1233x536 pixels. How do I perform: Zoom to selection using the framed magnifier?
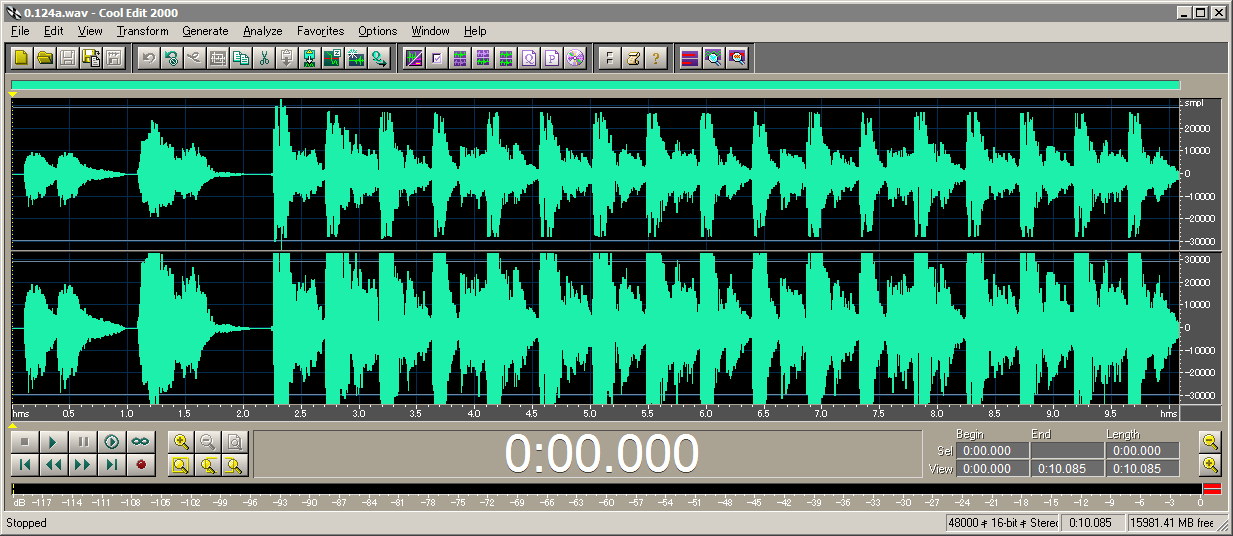(181, 465)
